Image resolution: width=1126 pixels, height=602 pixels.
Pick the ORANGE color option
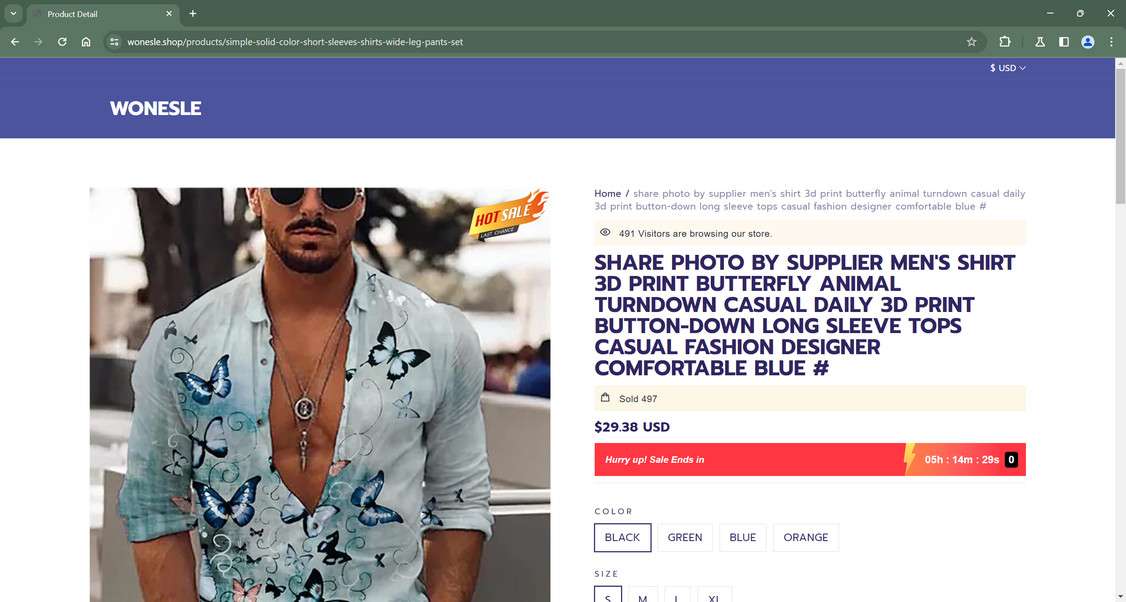(806, 537)
